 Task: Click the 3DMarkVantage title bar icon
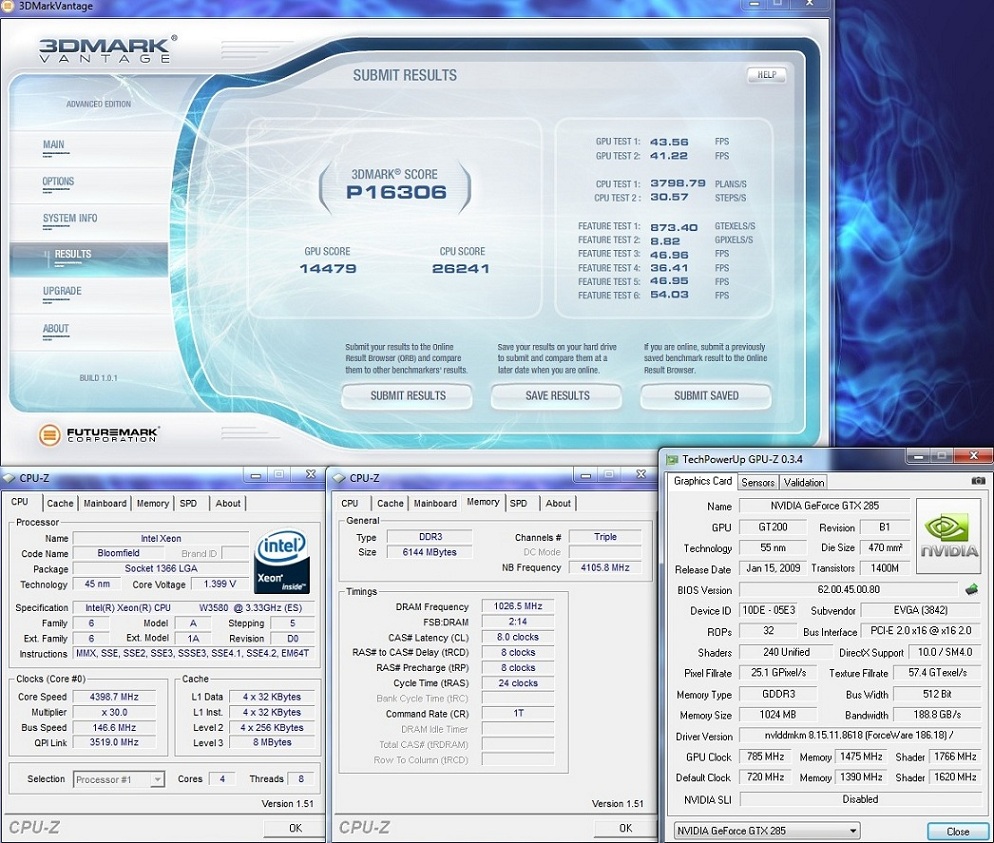[x=8, y=6]
